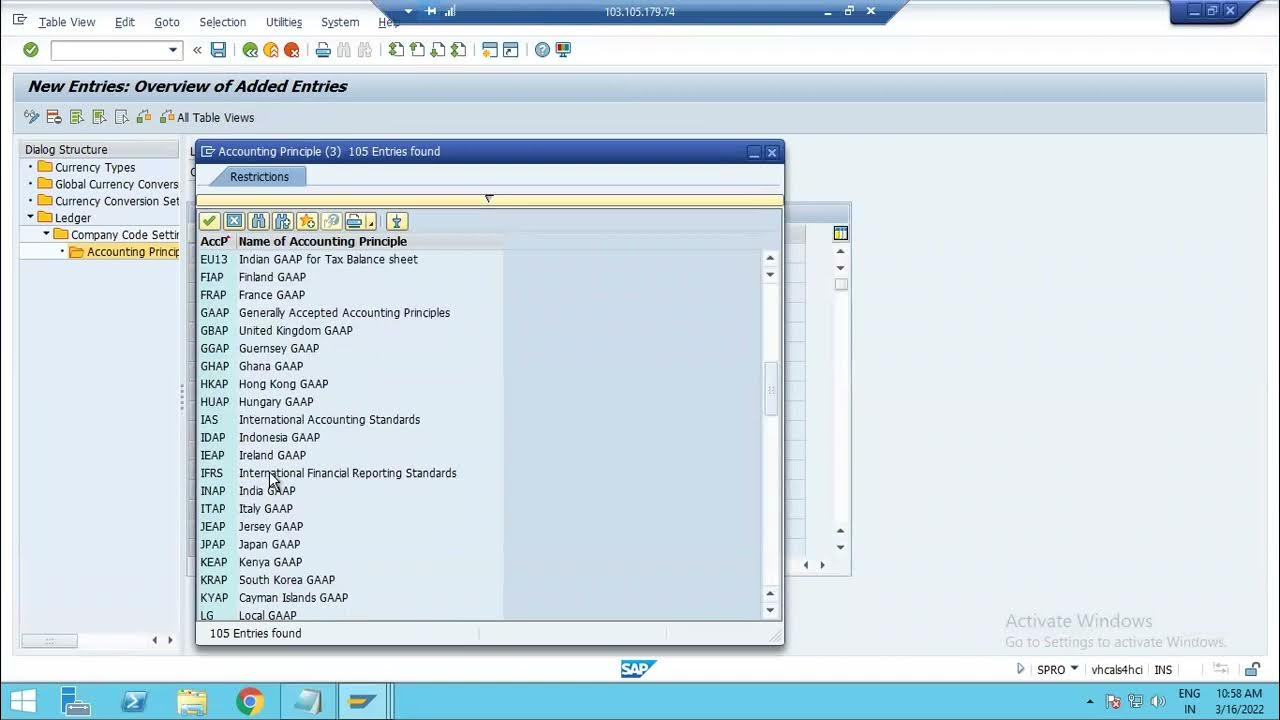Image resolution: width=1280 pixels, height=720 pixels.
Task: Expand the restrictions triangle on yellow bar
Action: (488, 199)
